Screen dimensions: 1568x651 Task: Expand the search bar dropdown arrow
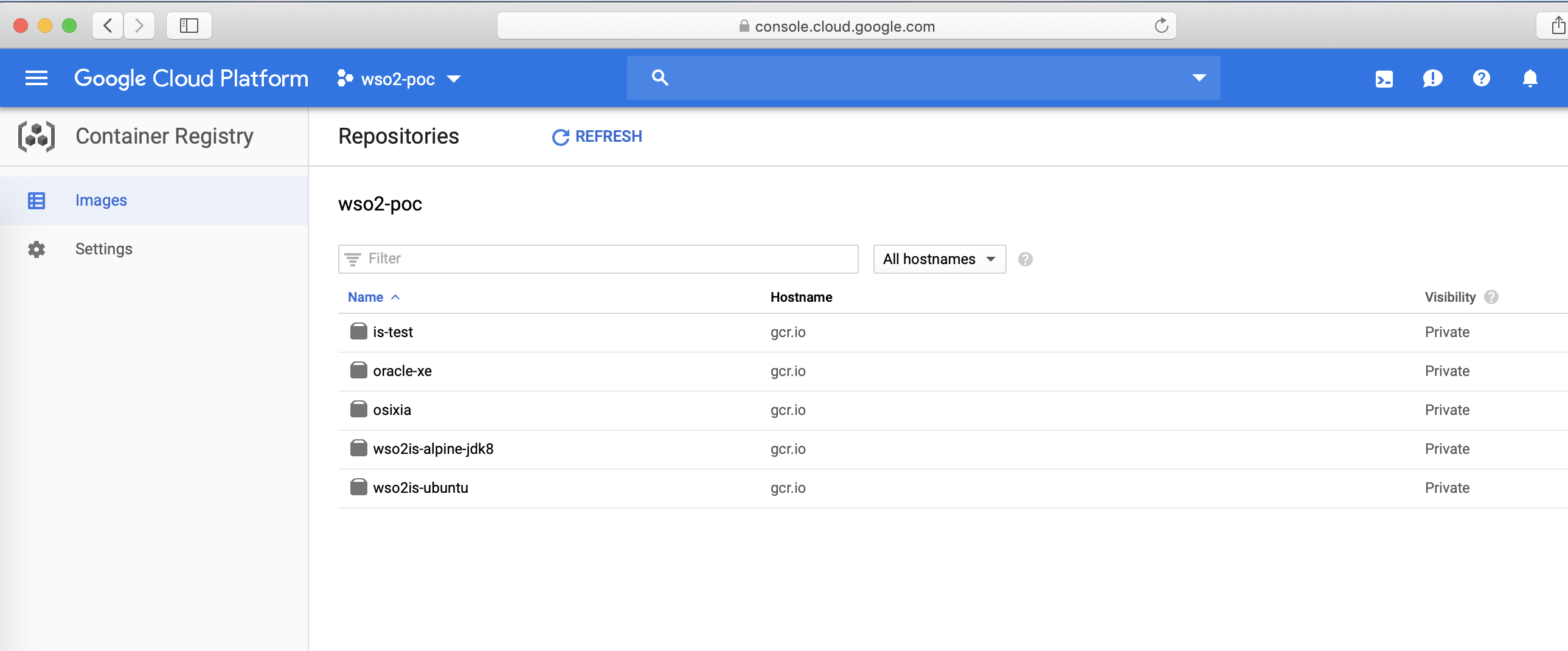(x=1199, y=78)
